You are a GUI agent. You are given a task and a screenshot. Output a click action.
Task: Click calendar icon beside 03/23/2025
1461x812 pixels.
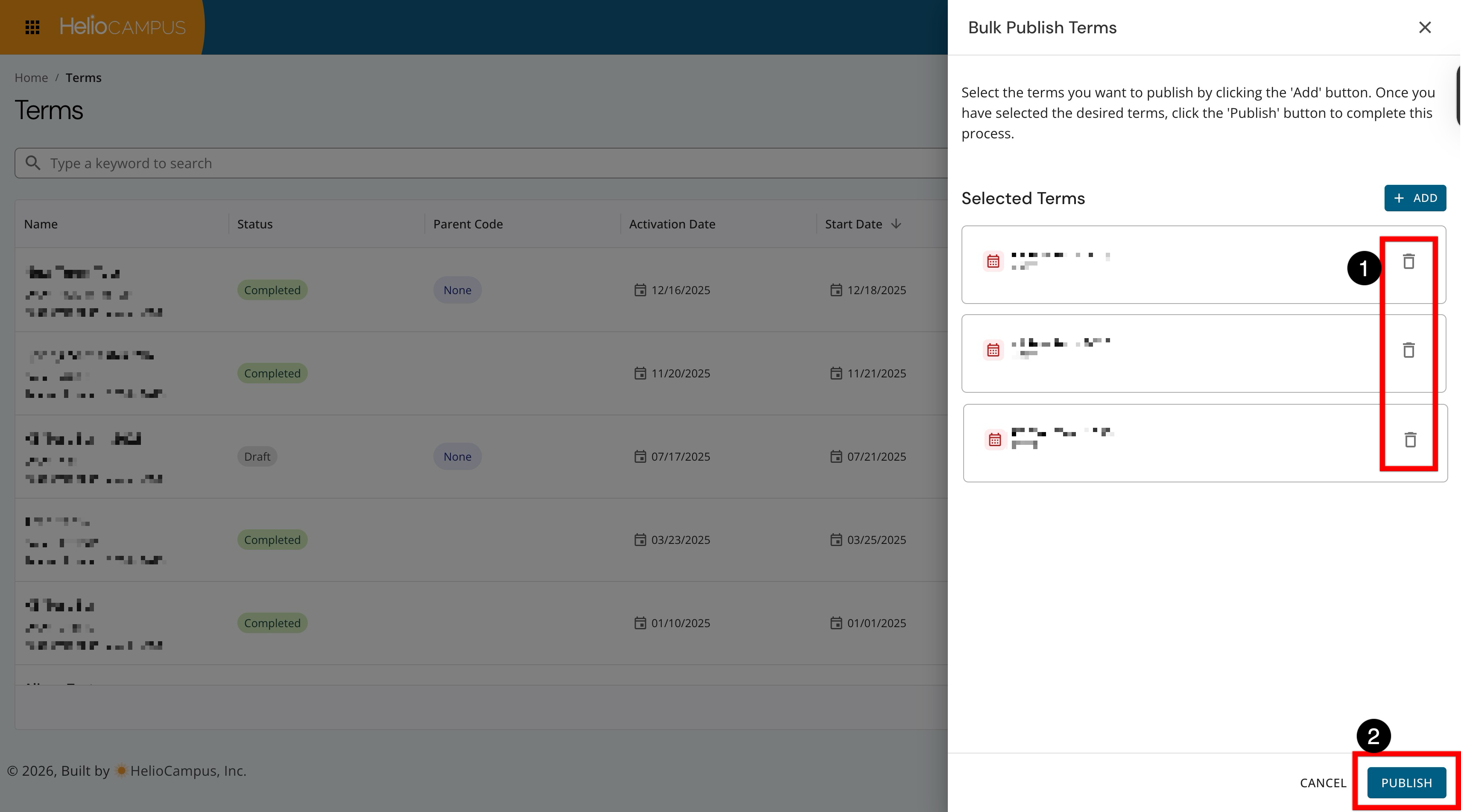coord(640,540)
